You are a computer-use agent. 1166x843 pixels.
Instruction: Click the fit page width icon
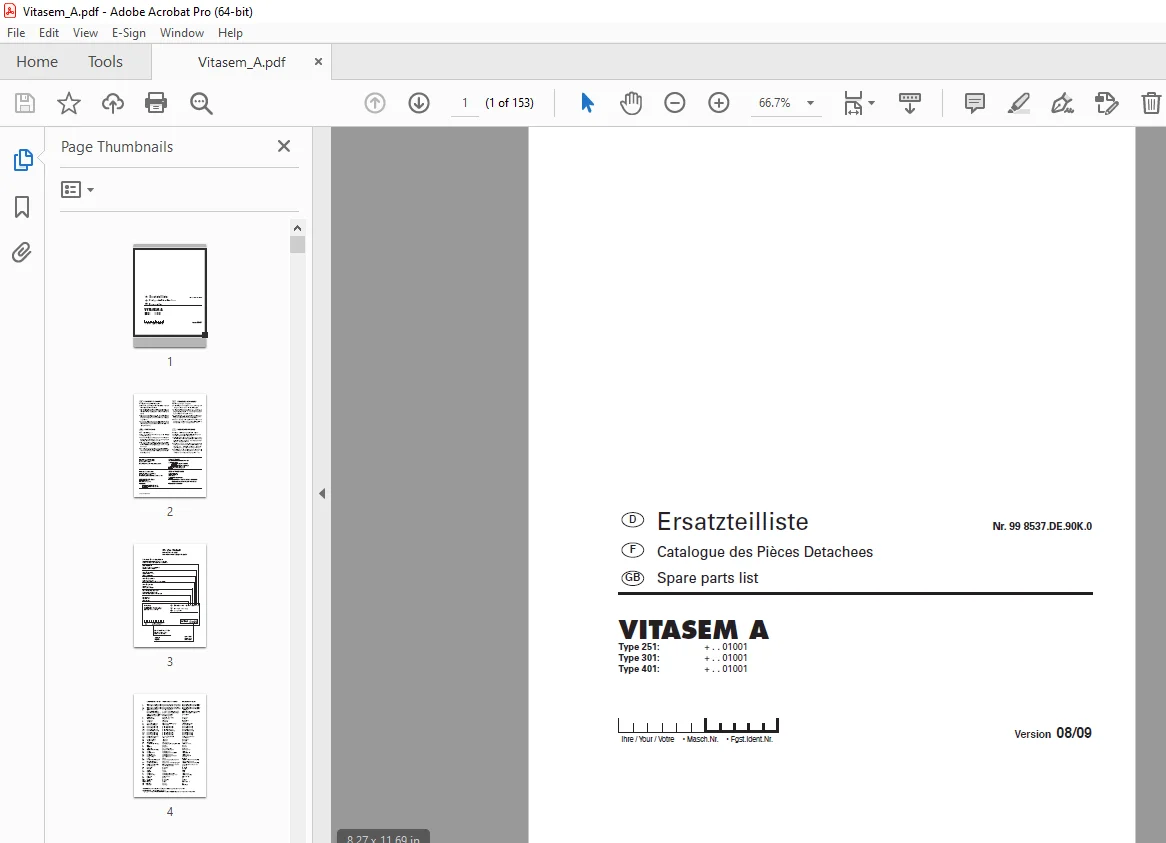point(853,103)
